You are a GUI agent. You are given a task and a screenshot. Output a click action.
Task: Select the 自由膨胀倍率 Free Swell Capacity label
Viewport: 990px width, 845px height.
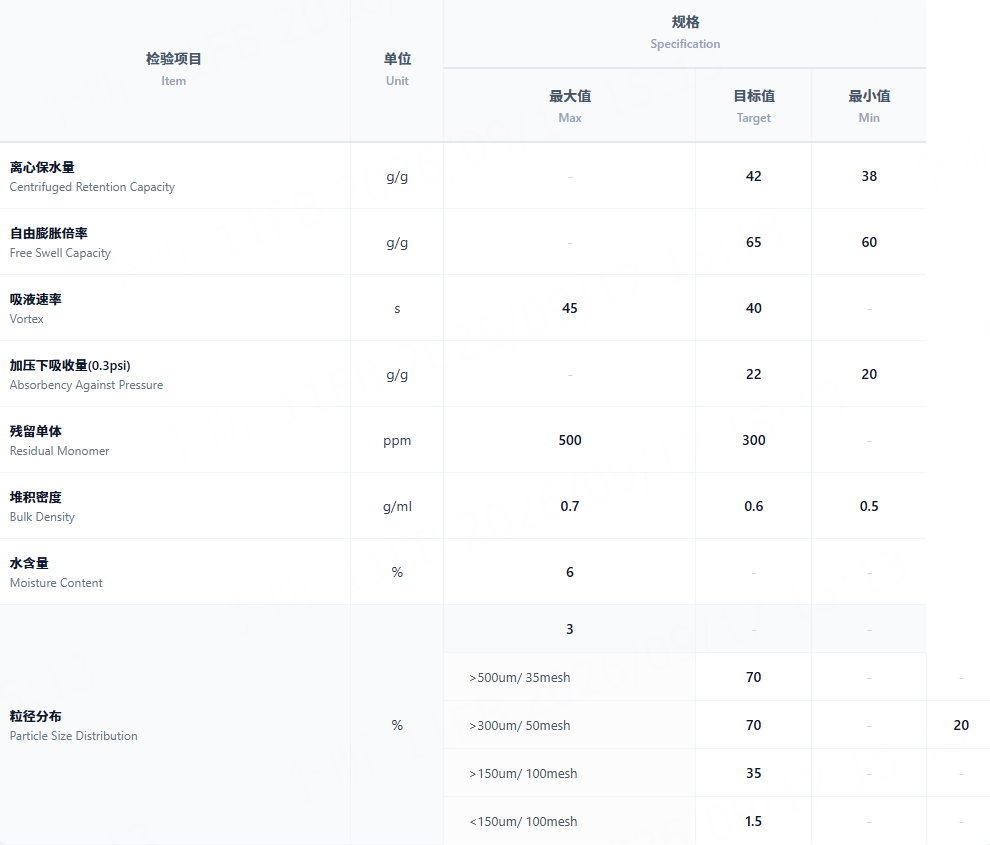click(60, 243)
